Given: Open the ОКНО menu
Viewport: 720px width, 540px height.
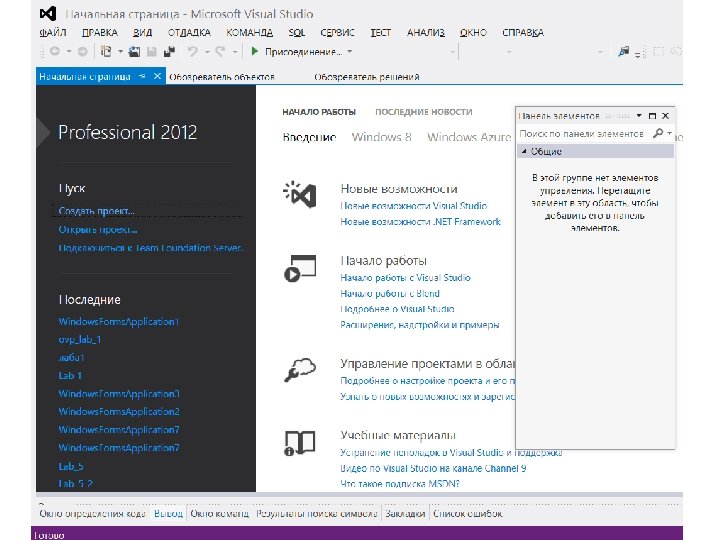Looking at the screenshot, I should 473,33.
